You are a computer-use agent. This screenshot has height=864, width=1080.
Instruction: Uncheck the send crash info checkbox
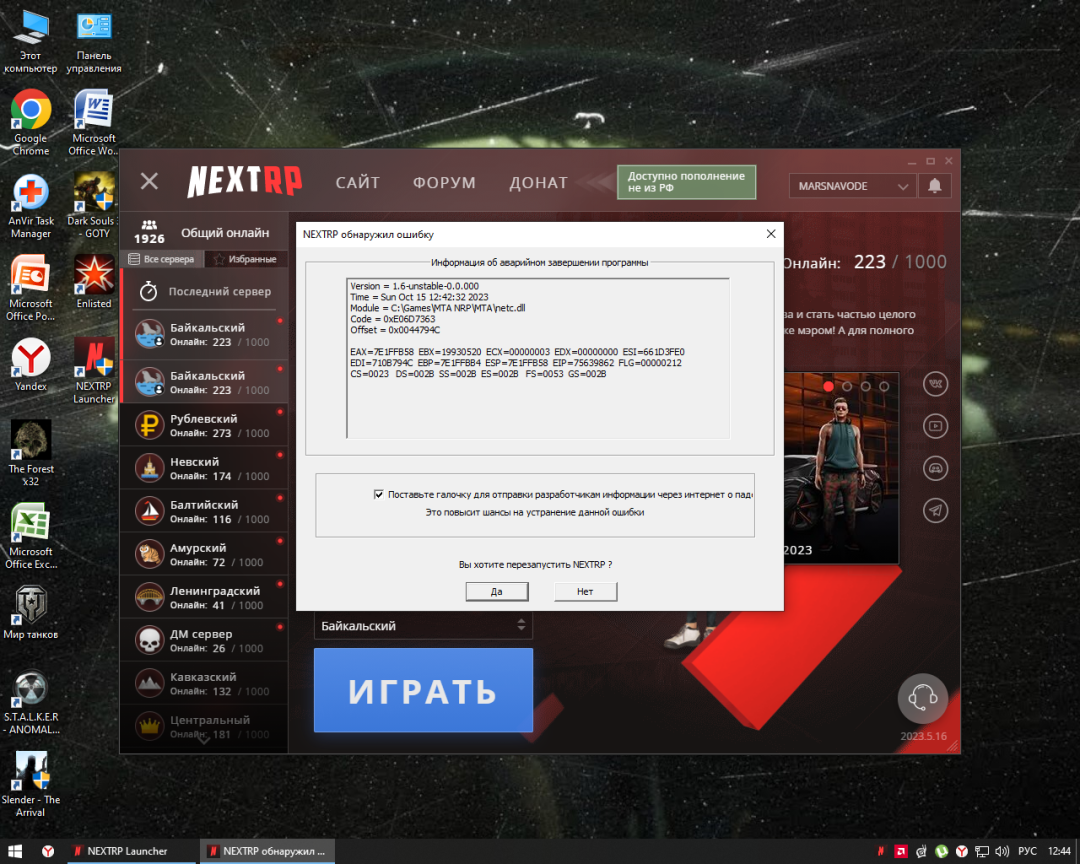click(378, 494)
